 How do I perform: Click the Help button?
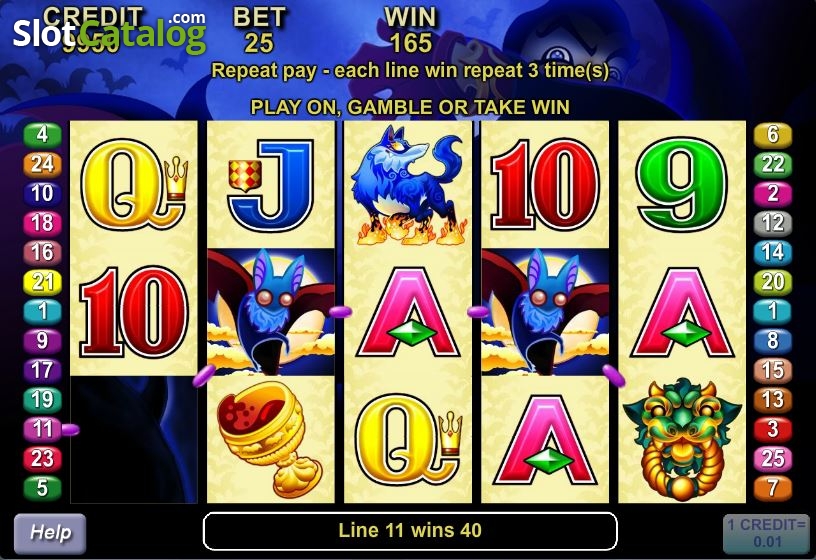tap(50, 533)
